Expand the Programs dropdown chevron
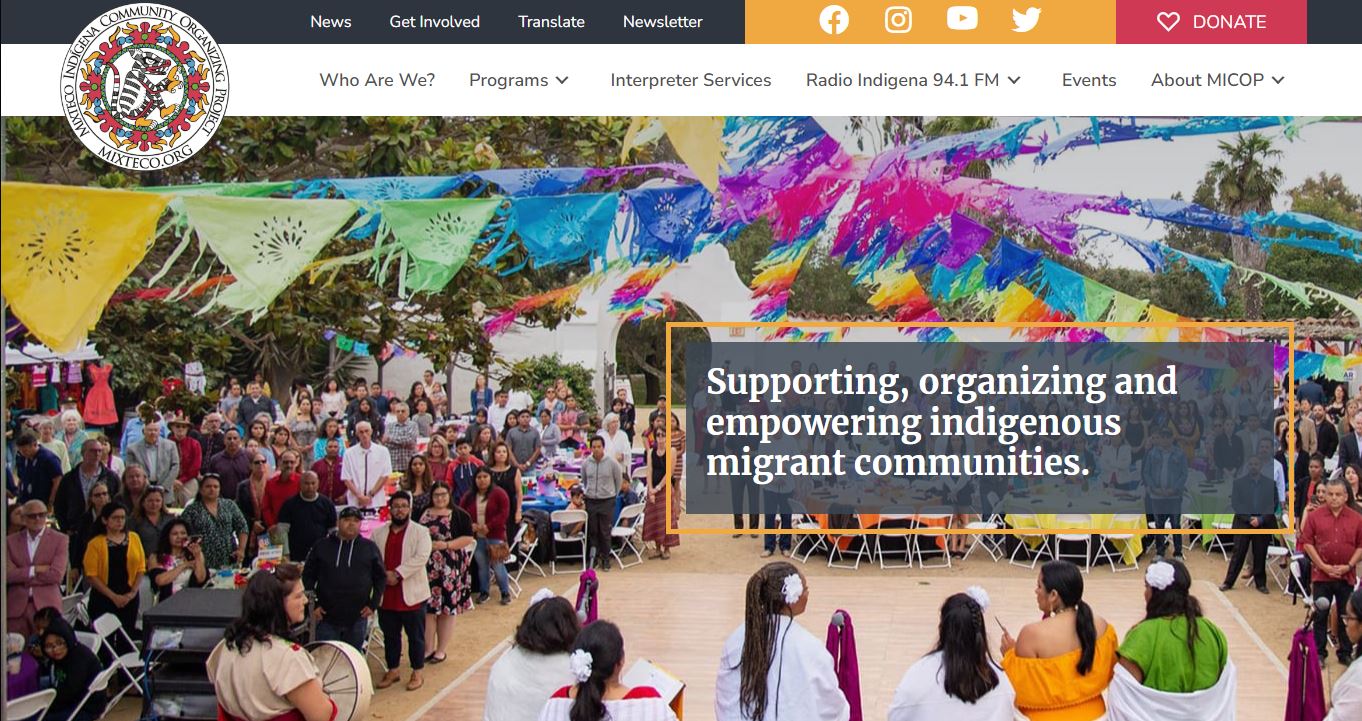Image resolution: width=1362 pixels, height=721 pixels. (563, 80)
